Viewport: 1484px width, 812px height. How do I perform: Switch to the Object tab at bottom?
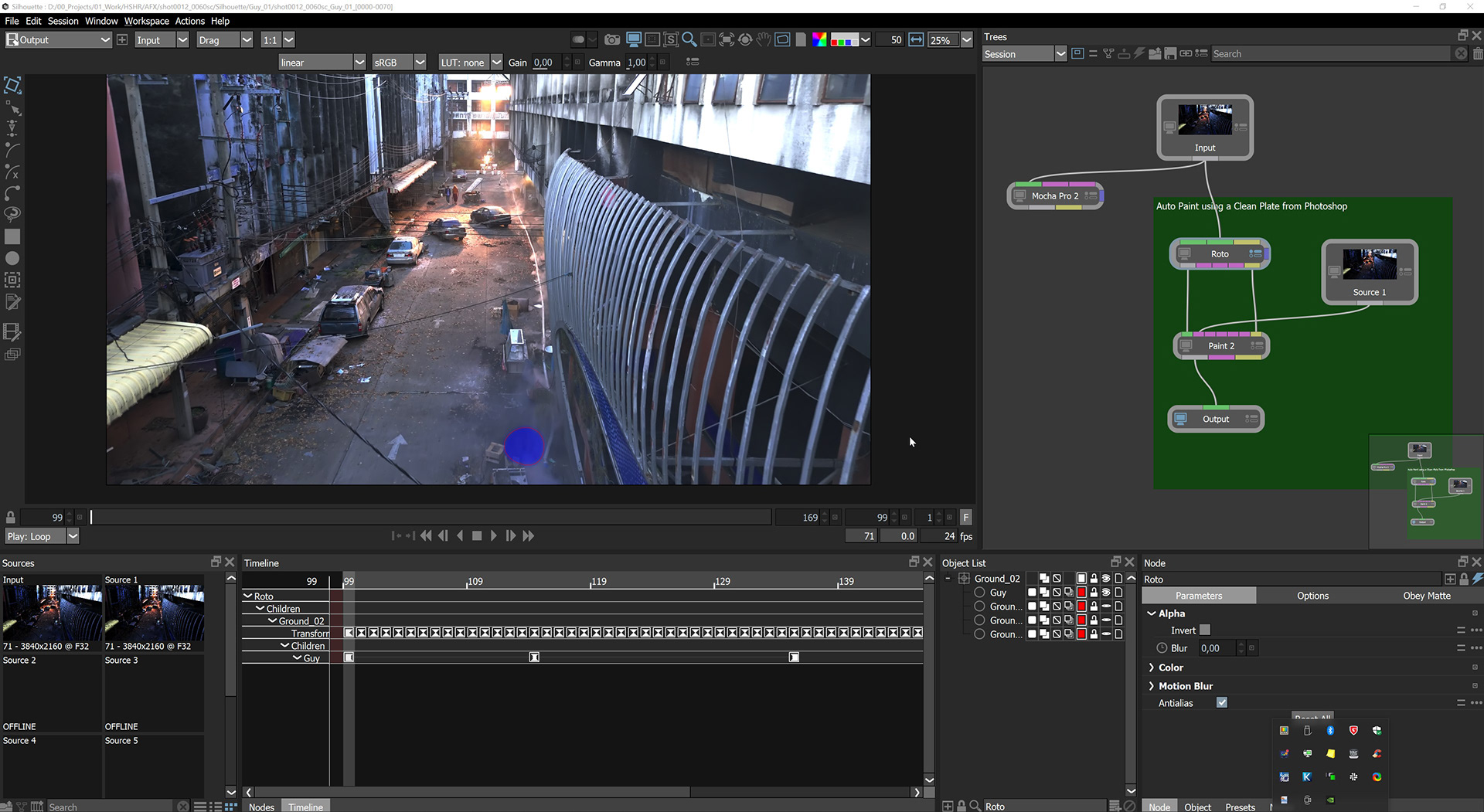pos(1197,806)
